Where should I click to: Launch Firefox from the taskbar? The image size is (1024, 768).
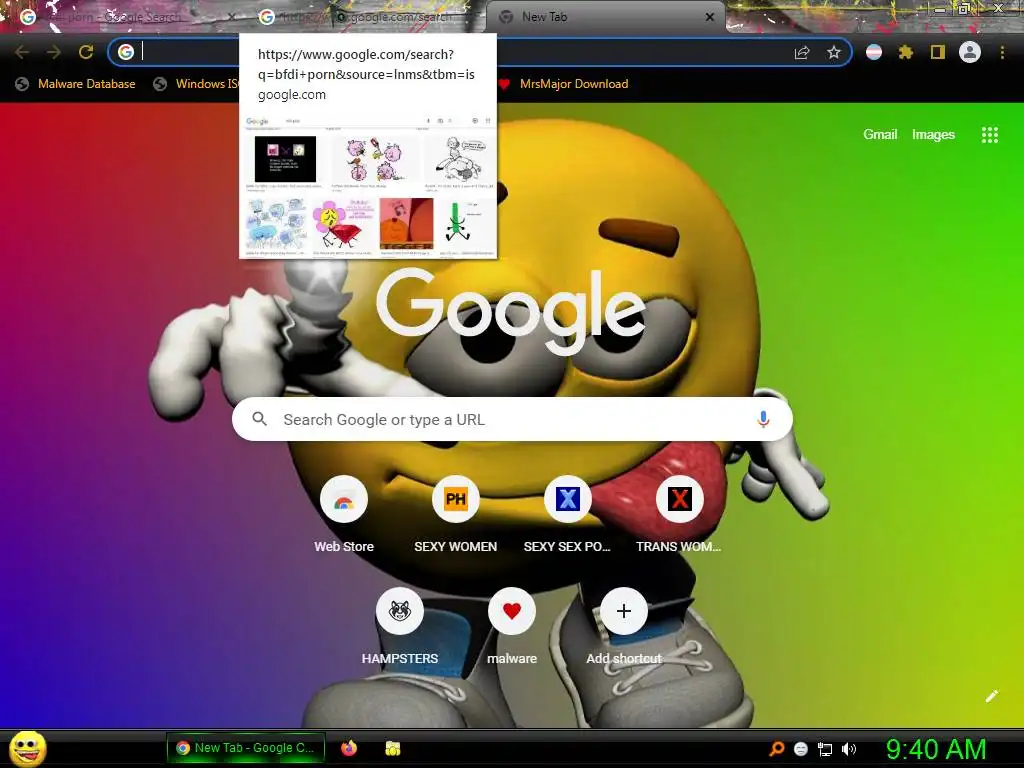[349, 748]
